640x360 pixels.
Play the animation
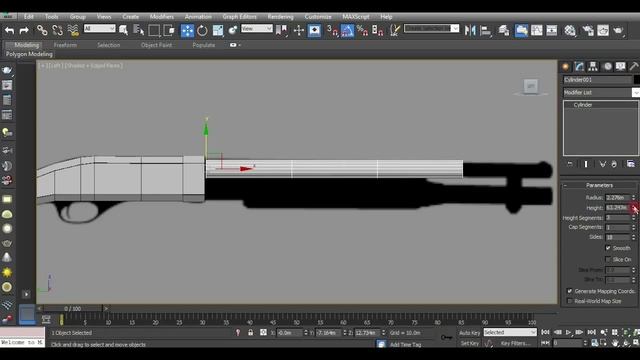569,332
